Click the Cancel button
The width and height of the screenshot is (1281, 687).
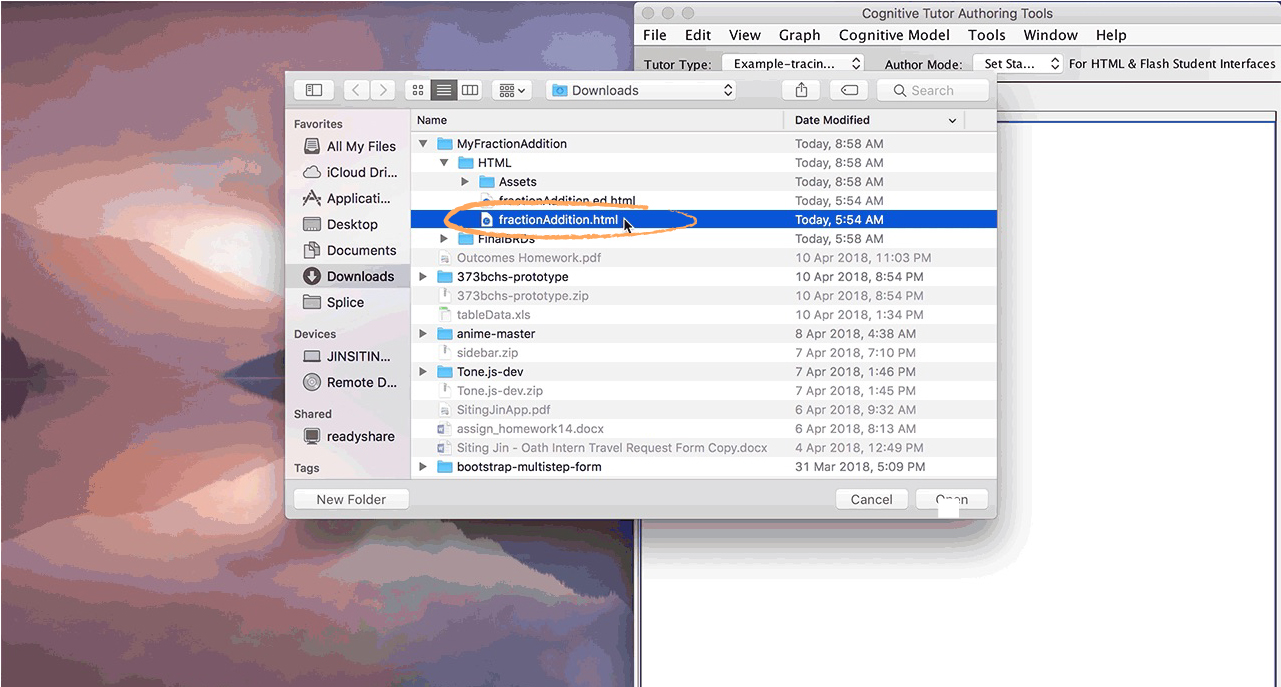click(871, 499)
